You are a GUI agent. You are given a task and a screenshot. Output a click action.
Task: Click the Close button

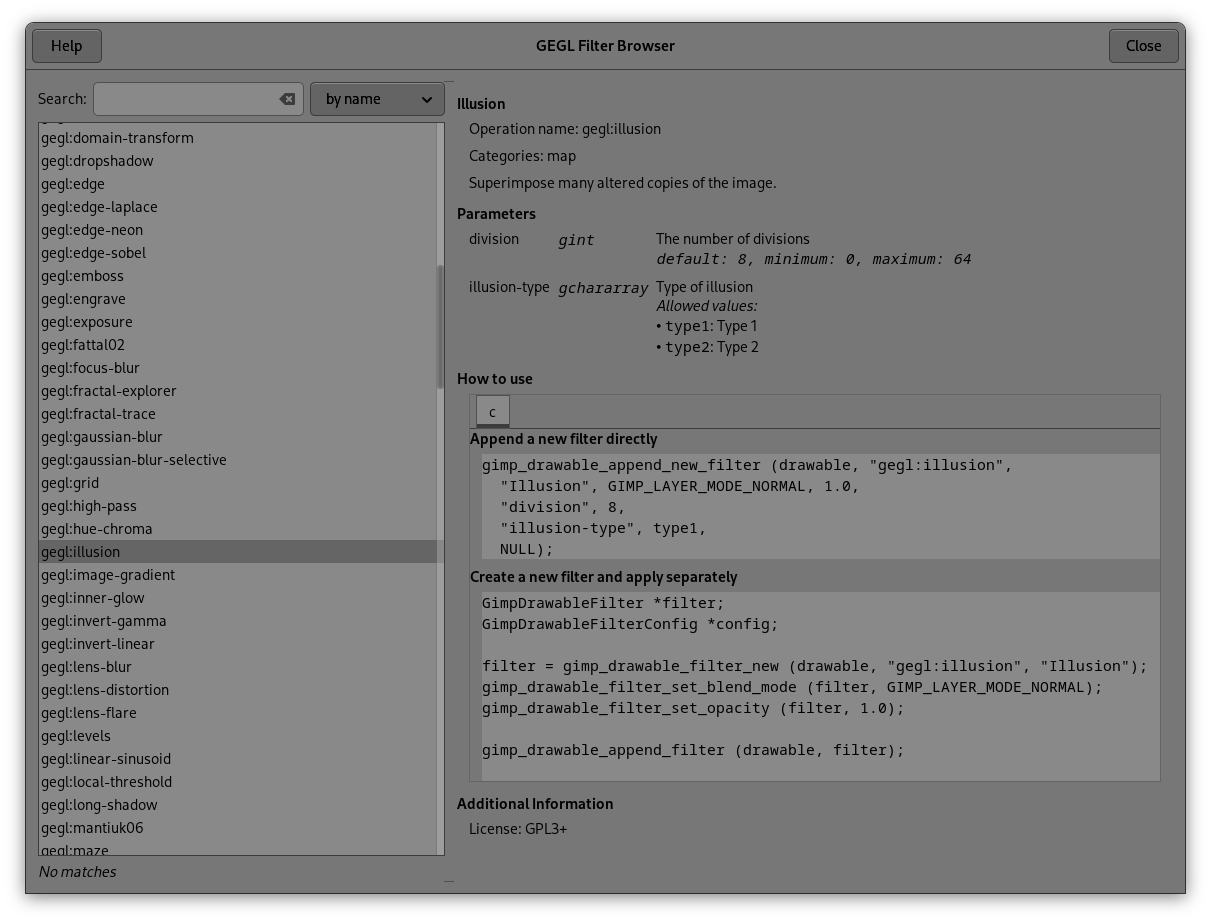click(1143, 45)
